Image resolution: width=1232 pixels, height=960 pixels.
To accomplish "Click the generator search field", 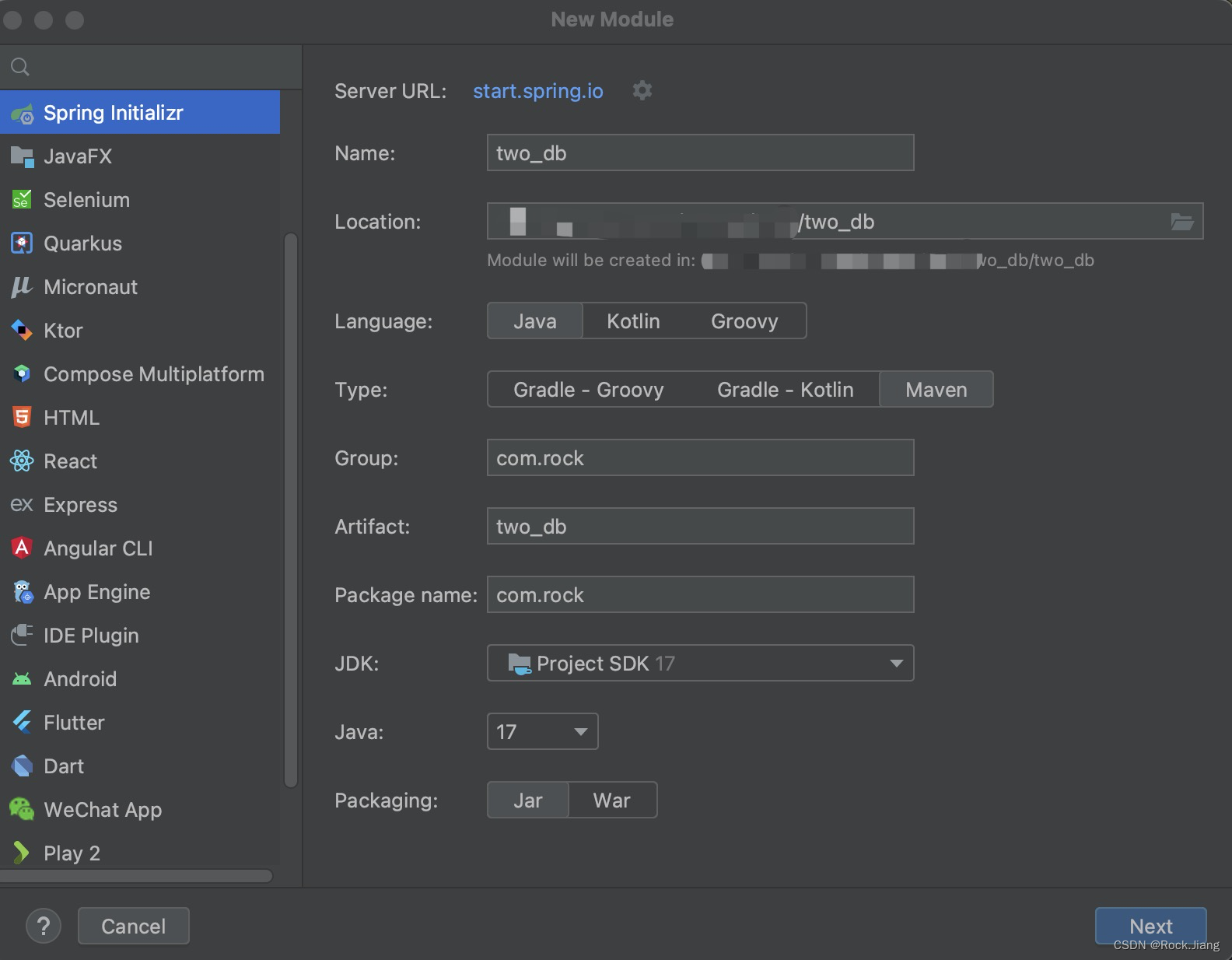I will (151, 67).
